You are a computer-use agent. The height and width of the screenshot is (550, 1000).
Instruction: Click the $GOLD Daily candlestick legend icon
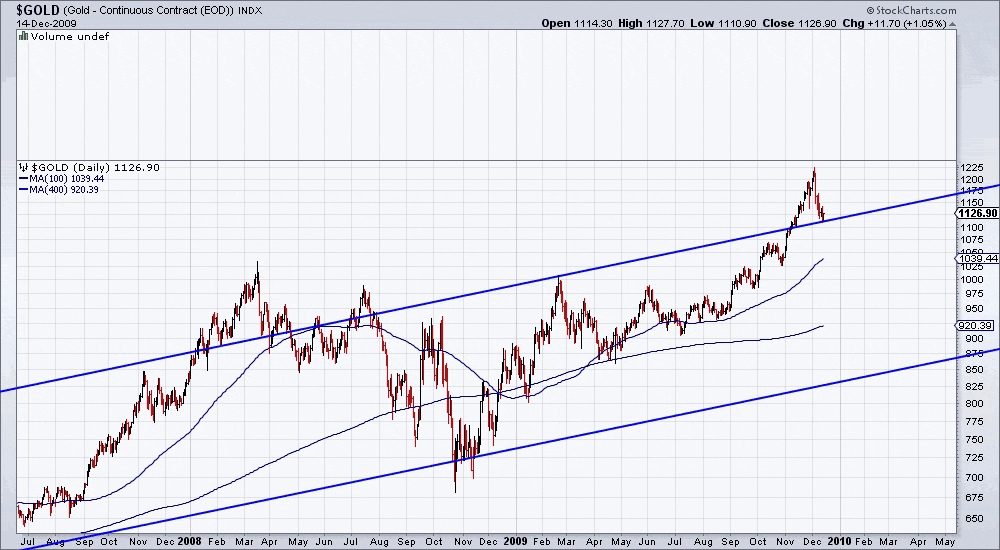click(22, 167)
